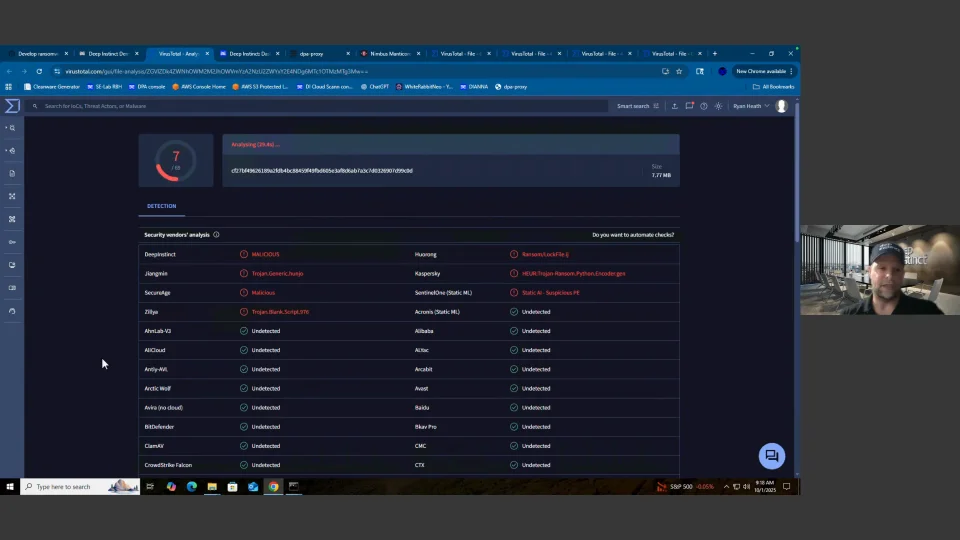This screenshot has height=540, width=960.
Task: Click the file document icon in sidebar
Action: click(12, 173)
